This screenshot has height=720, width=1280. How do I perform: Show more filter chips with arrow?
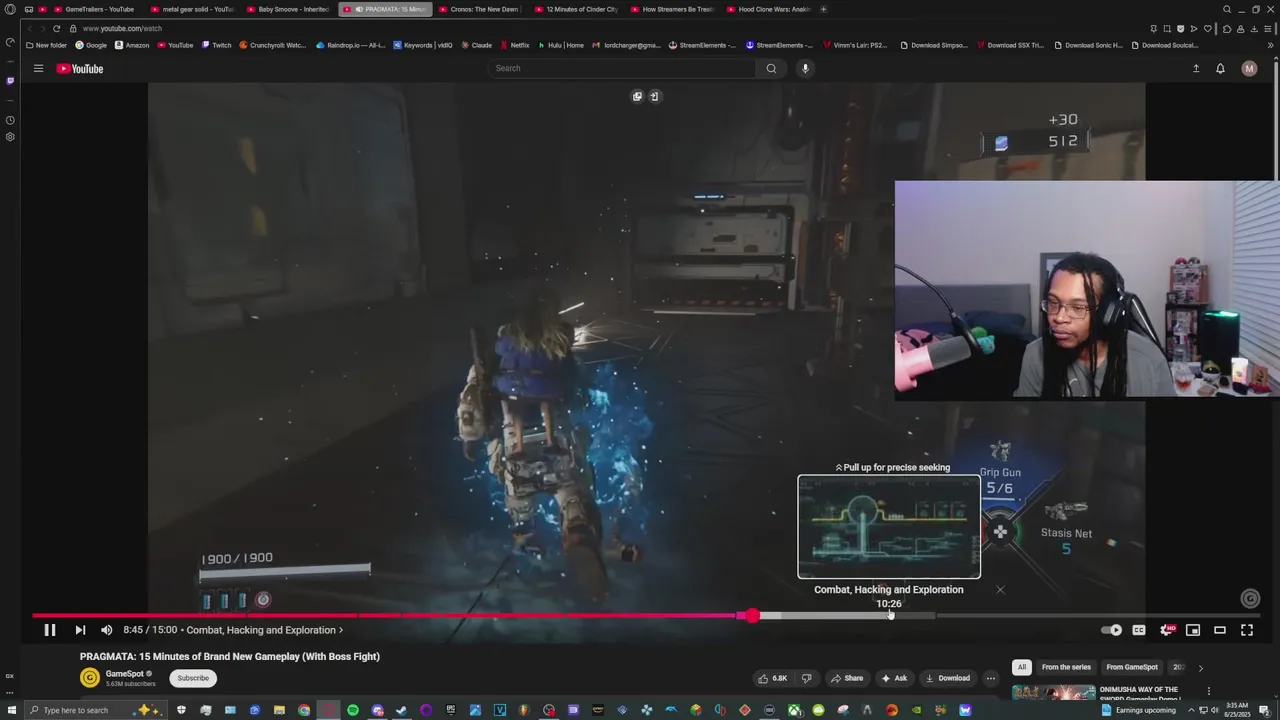pyautogui.click(x=1201, y=667)
